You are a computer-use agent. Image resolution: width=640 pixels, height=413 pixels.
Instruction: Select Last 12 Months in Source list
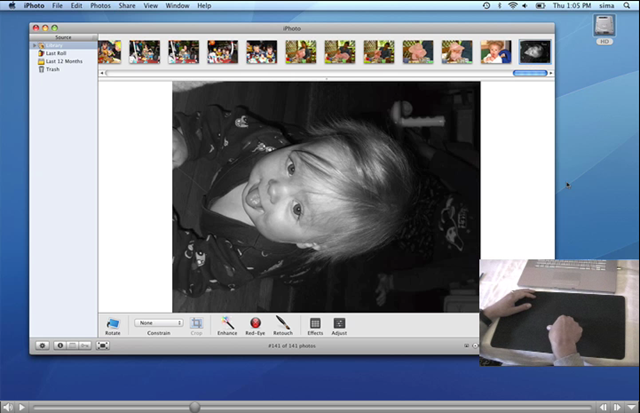[60, 61]
